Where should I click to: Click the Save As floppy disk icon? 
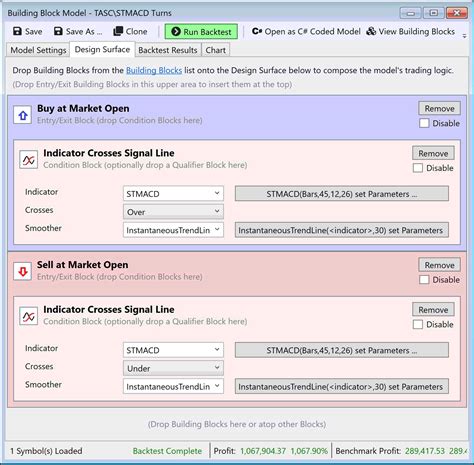(58, 31)
